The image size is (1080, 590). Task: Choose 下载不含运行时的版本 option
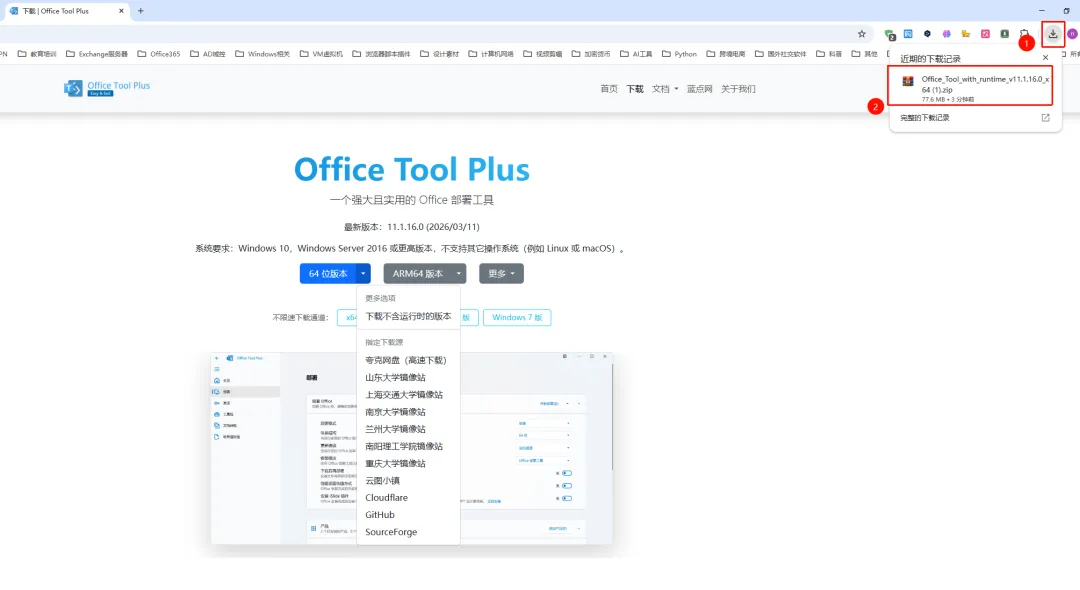pyautogui.click(x=408, y=316)
